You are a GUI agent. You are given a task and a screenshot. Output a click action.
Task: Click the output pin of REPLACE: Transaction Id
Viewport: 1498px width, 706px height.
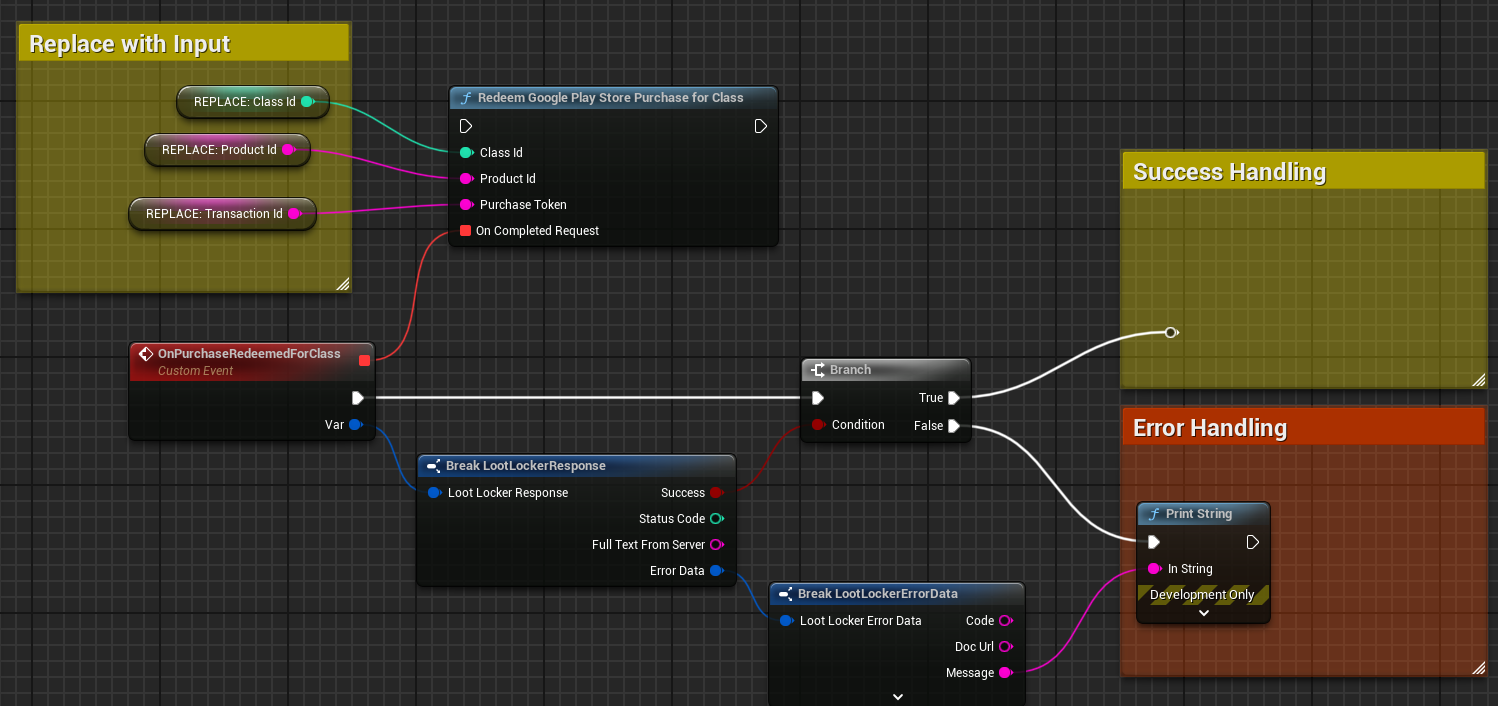coord(294,213)
